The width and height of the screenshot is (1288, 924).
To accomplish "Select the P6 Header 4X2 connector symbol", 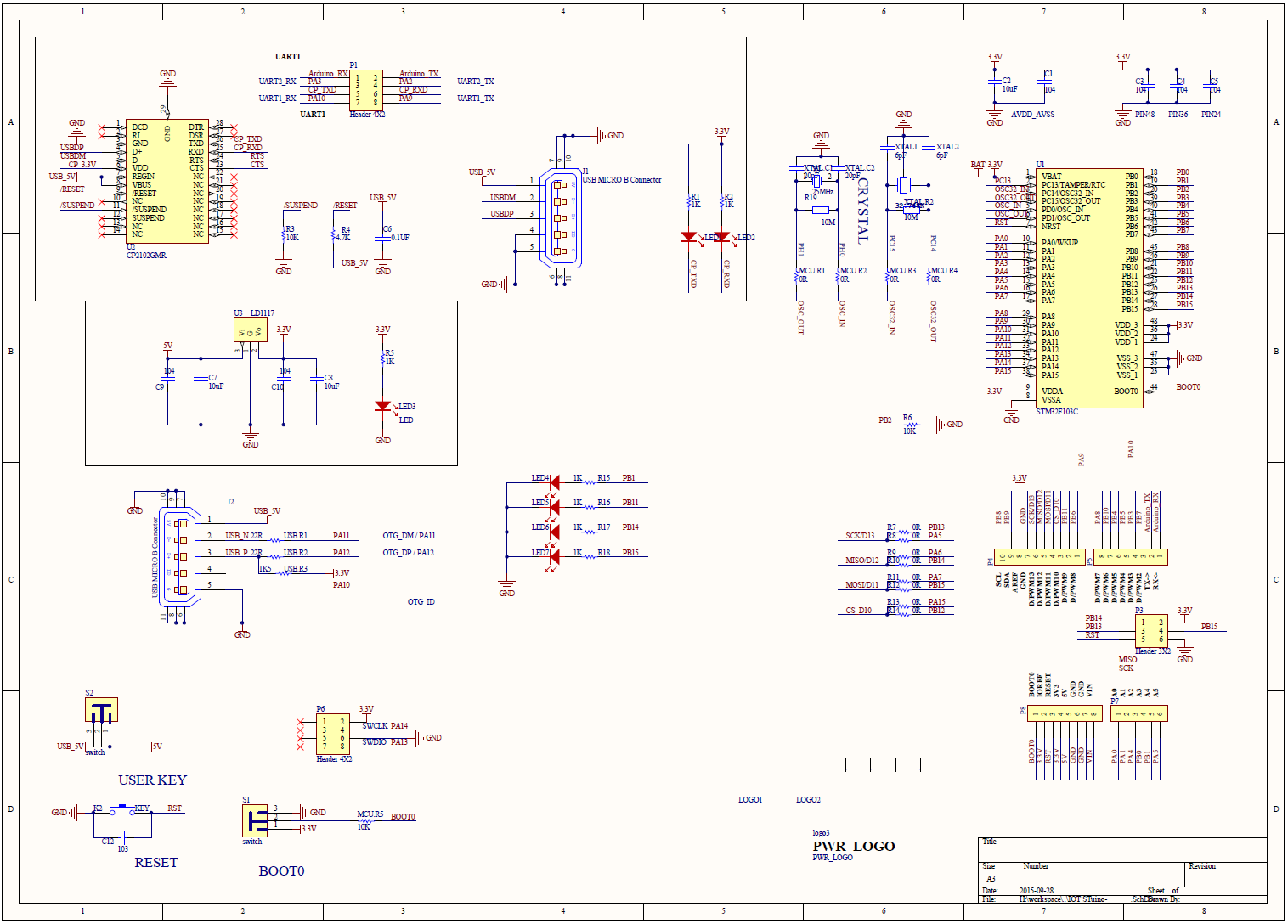I will point(333,734).
